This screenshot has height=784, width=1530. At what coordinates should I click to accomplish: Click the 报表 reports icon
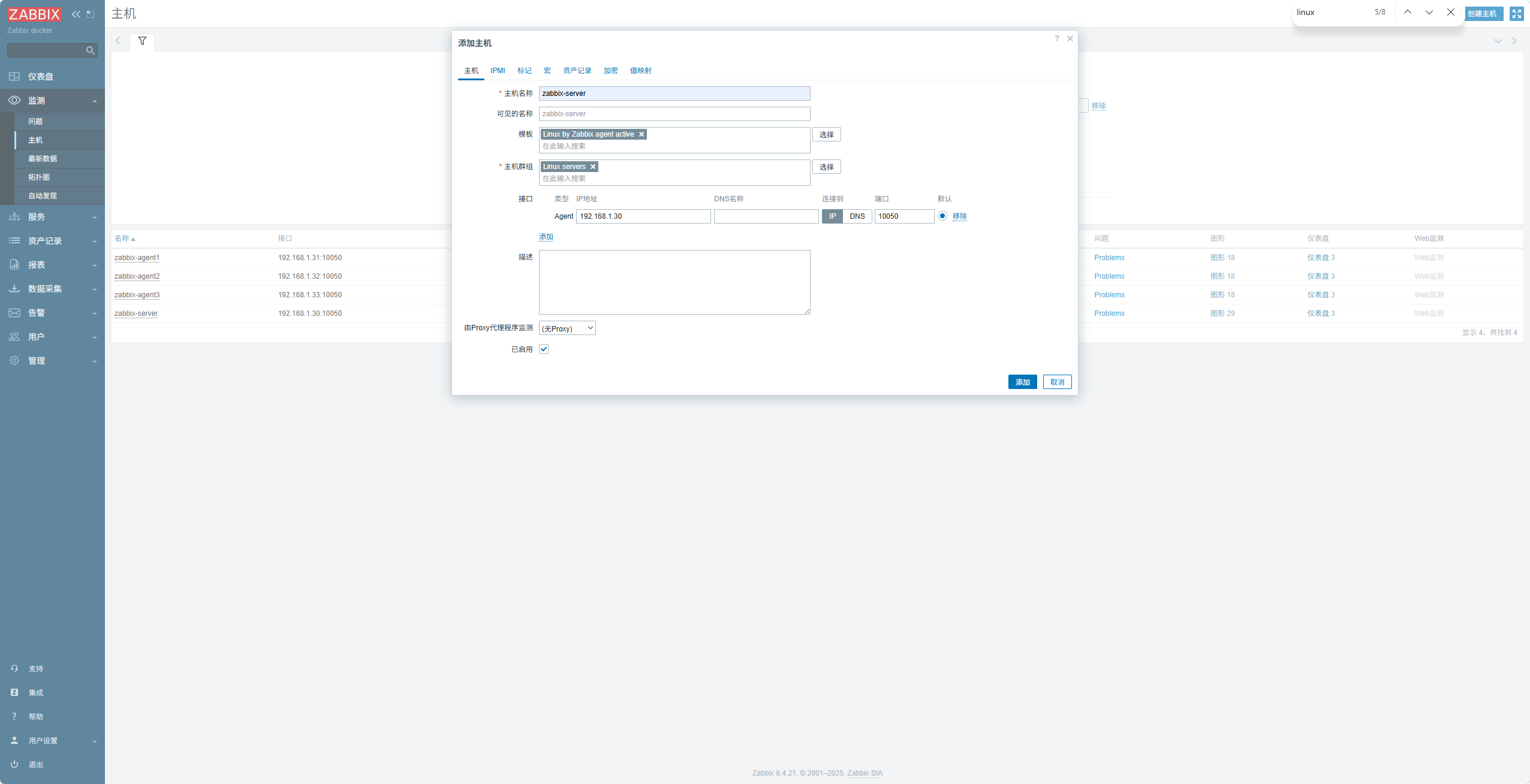pos(14,265)
